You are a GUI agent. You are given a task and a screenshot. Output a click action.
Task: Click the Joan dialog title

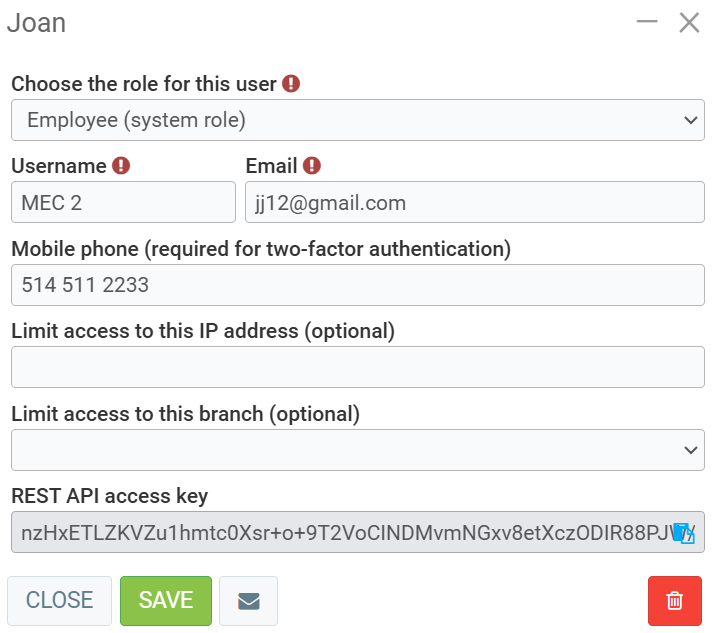click(37, 22)
